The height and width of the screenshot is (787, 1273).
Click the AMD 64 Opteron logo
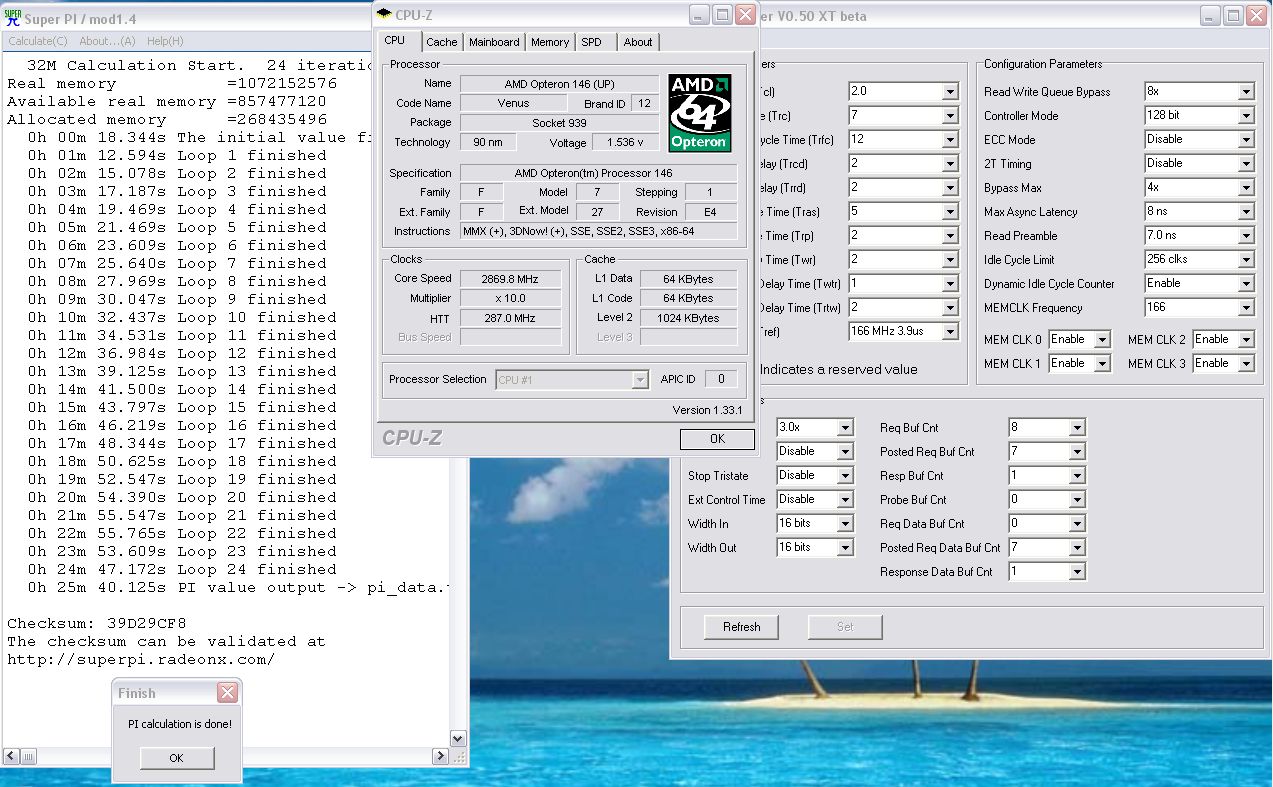coord(700,113)
